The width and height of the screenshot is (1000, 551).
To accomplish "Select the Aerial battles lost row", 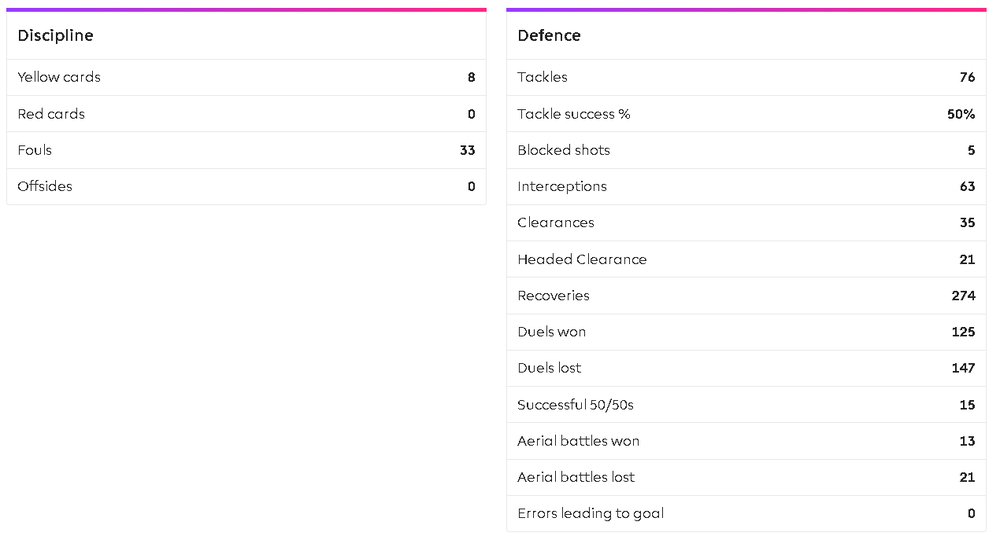I will 746,478.
